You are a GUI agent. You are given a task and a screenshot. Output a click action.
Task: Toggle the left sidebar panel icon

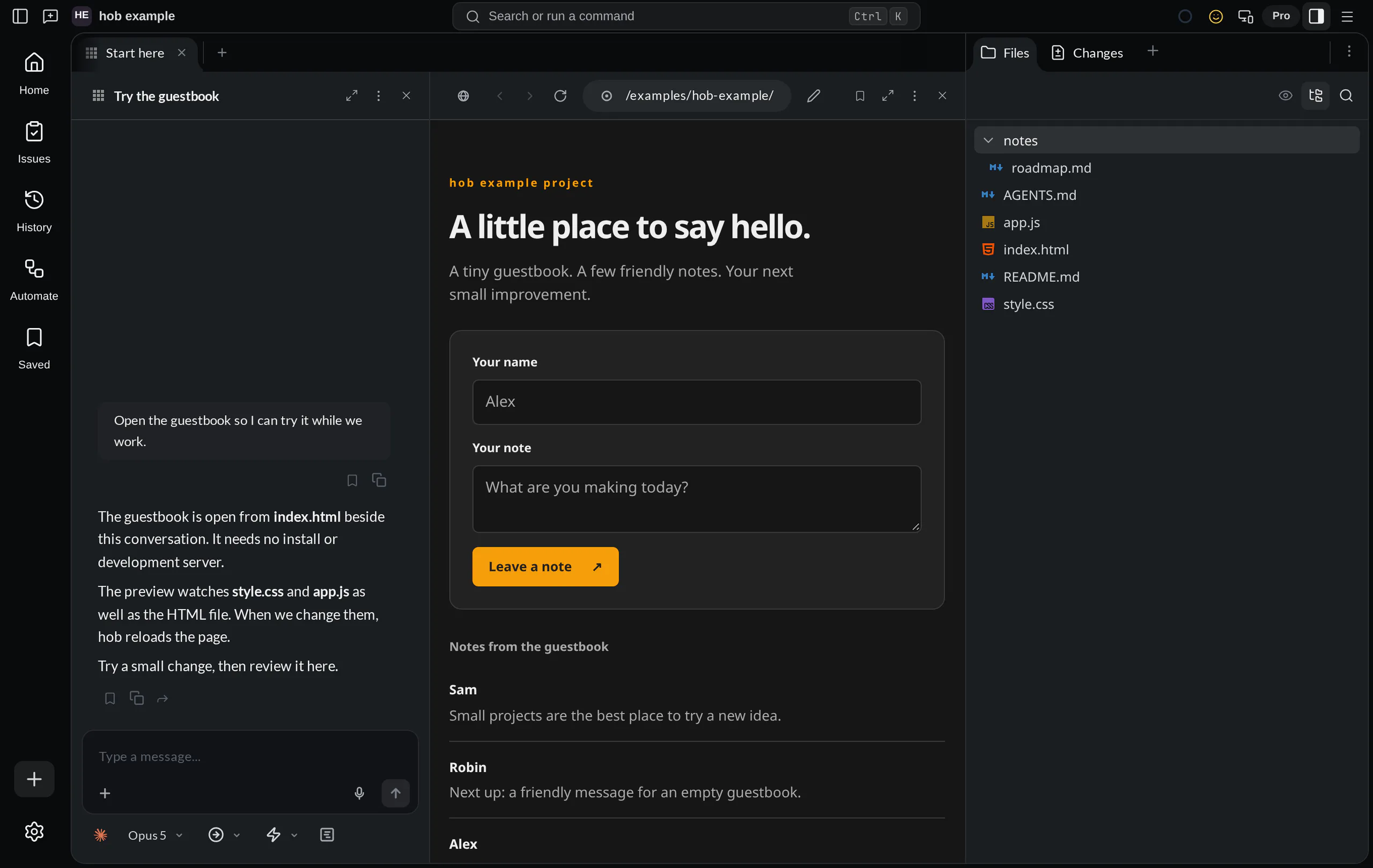20,16
